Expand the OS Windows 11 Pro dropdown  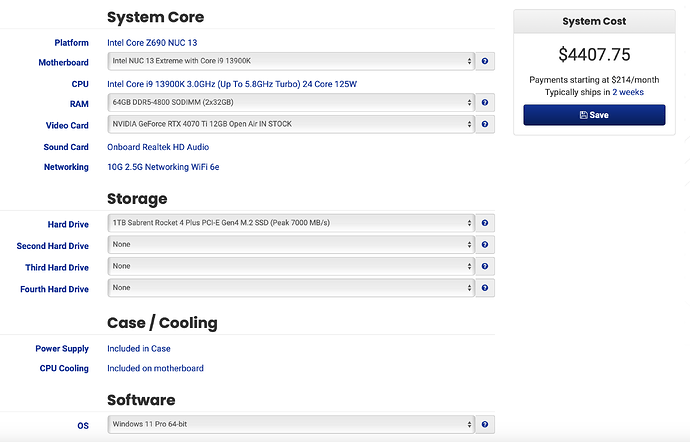pos(291,424)
